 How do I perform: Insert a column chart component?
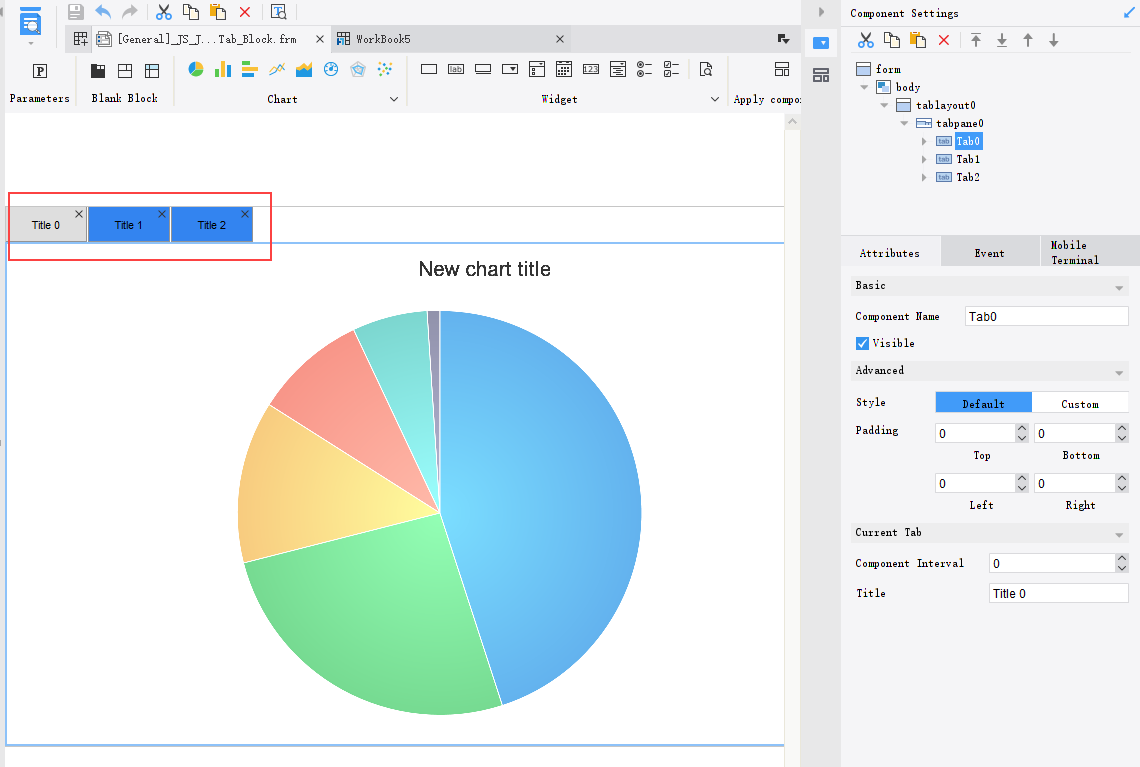[222, 69]
